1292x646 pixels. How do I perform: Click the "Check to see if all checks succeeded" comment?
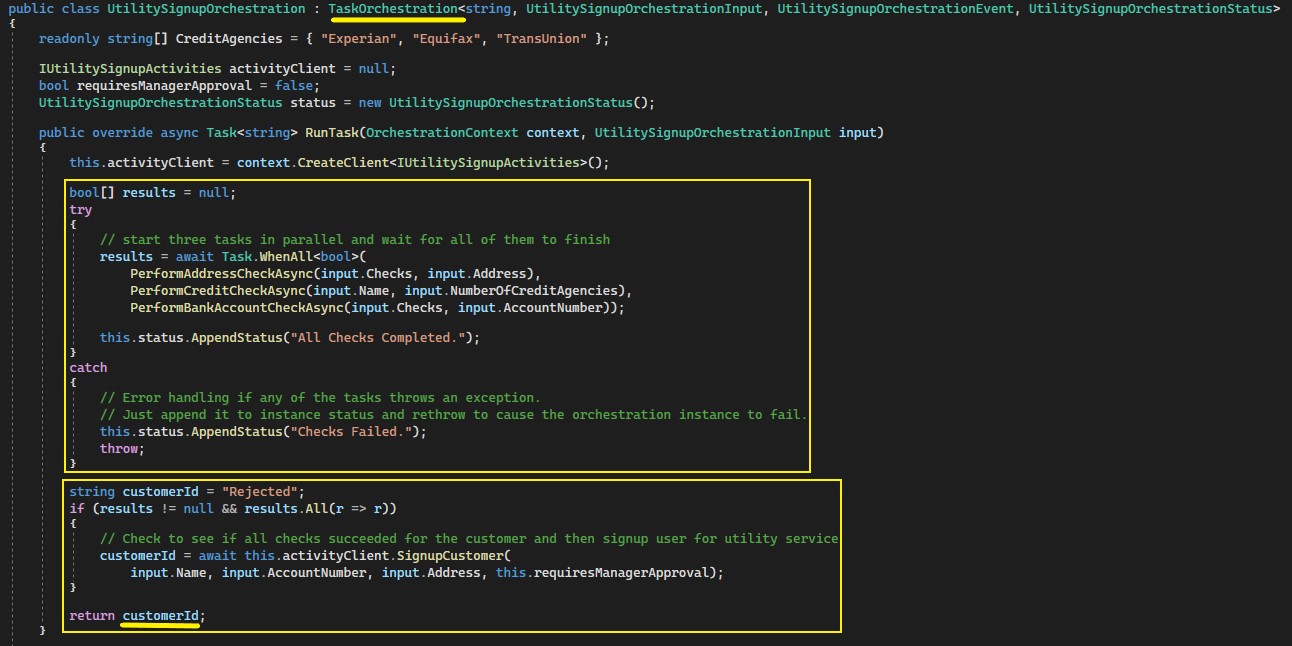(469, 539)
